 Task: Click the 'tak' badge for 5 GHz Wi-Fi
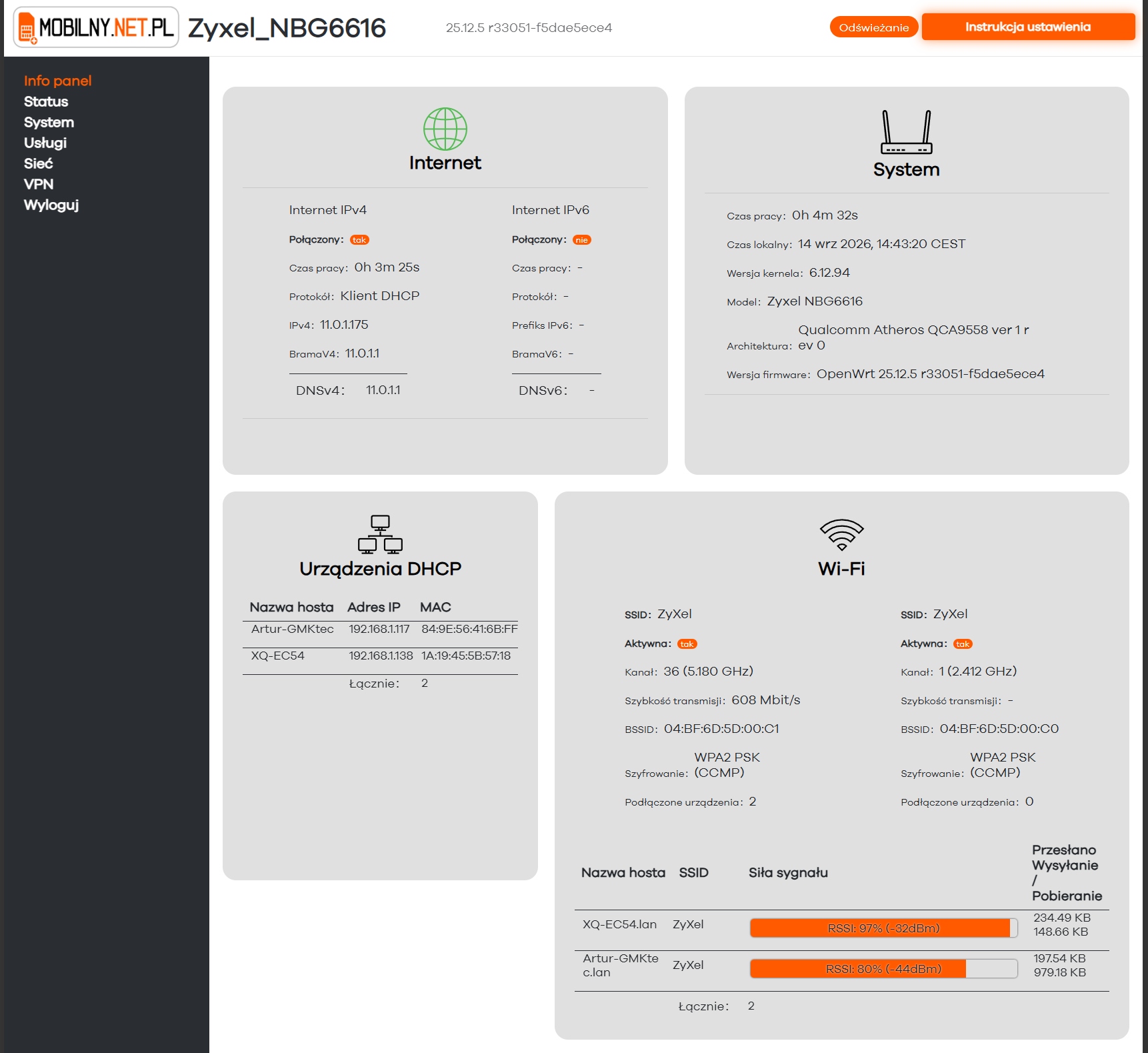(x=687, y=644)
